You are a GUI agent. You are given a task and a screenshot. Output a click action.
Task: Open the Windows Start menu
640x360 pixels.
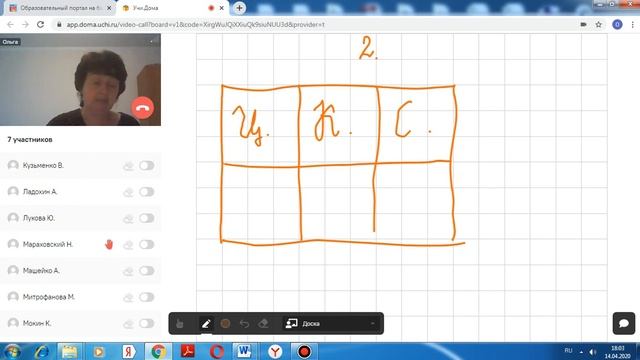[x=12, y=351]
